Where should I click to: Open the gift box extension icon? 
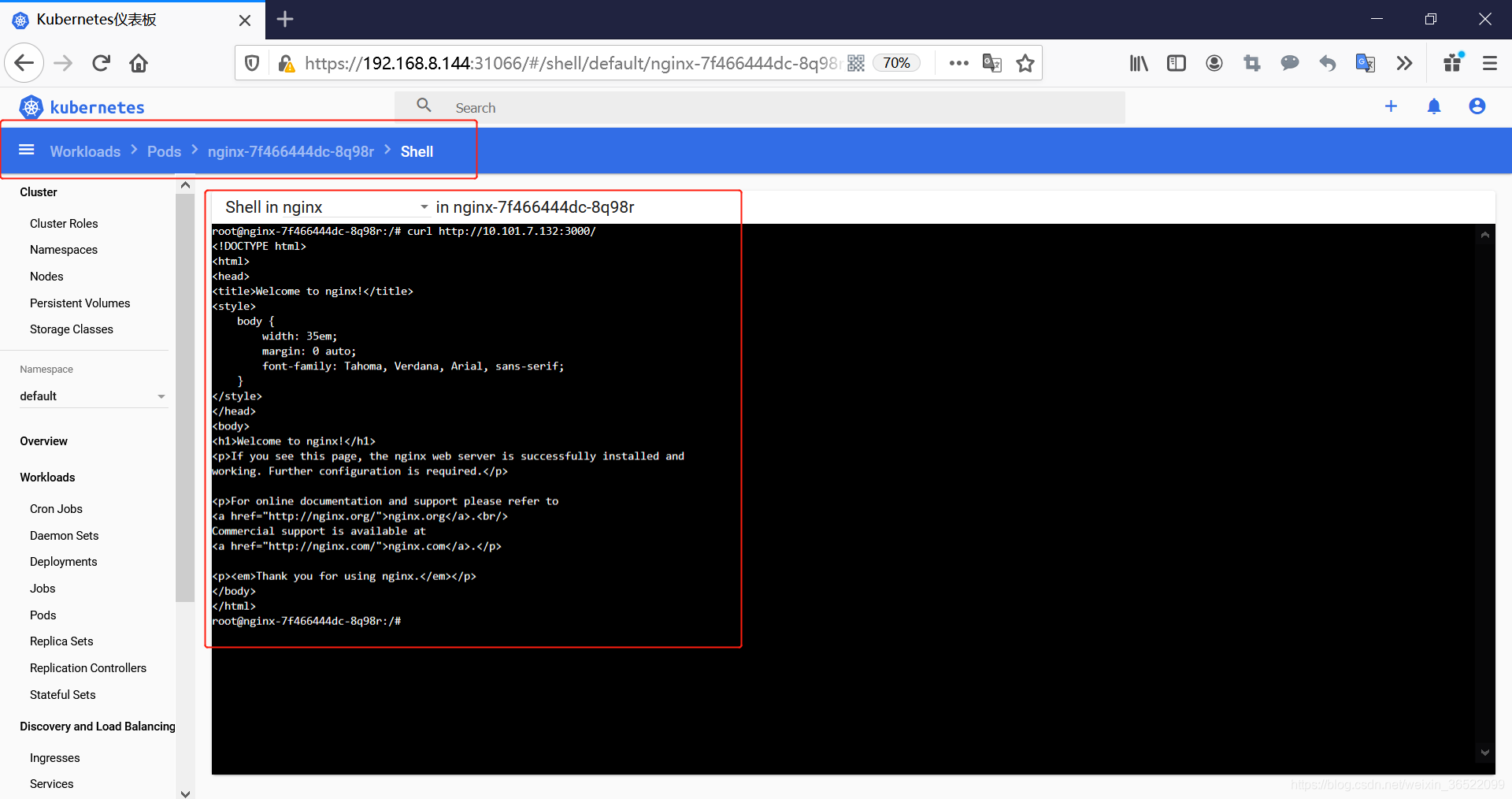pyautogui.click(x=1454, y=62)
